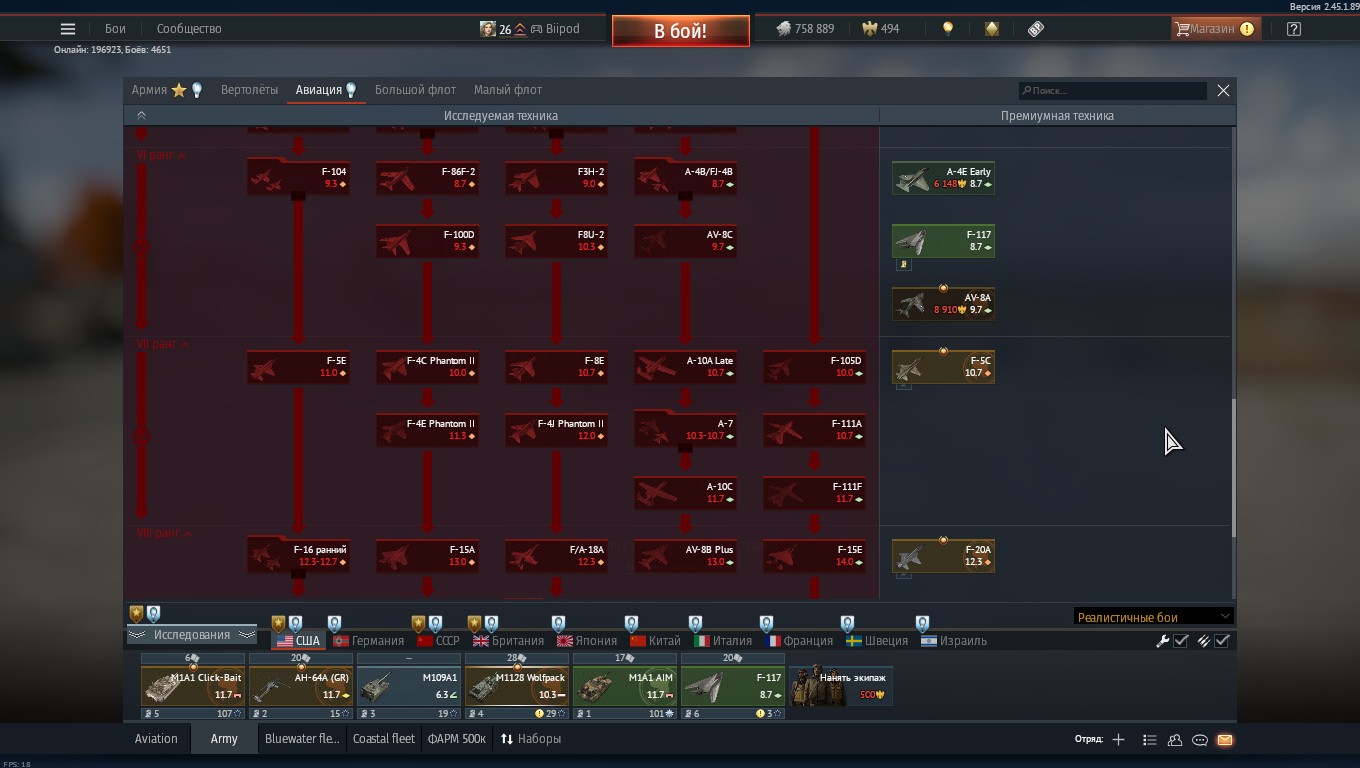
Task: Open the Реалистичные бои mode dropdown
Action: [1153, 617]
